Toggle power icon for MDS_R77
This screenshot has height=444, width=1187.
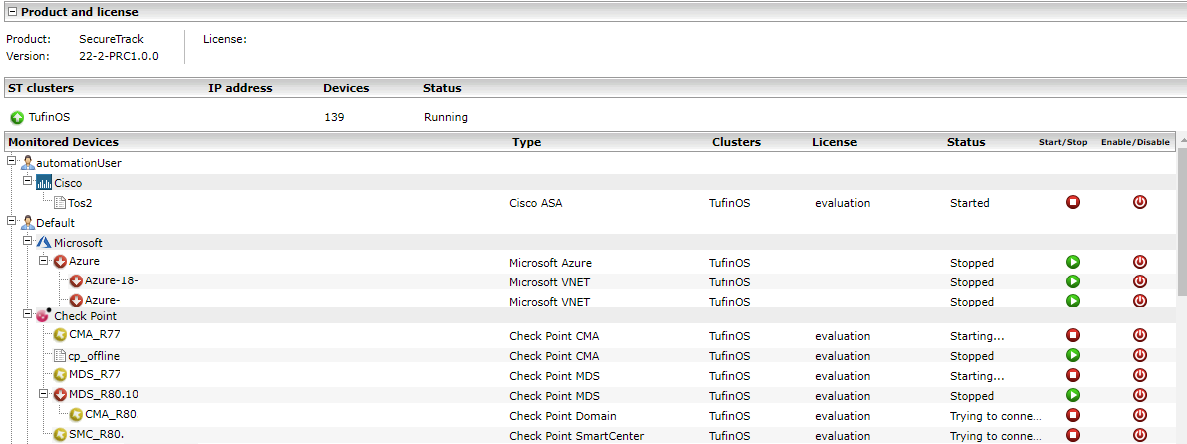pyautogui.click(x=1139, y=375)
